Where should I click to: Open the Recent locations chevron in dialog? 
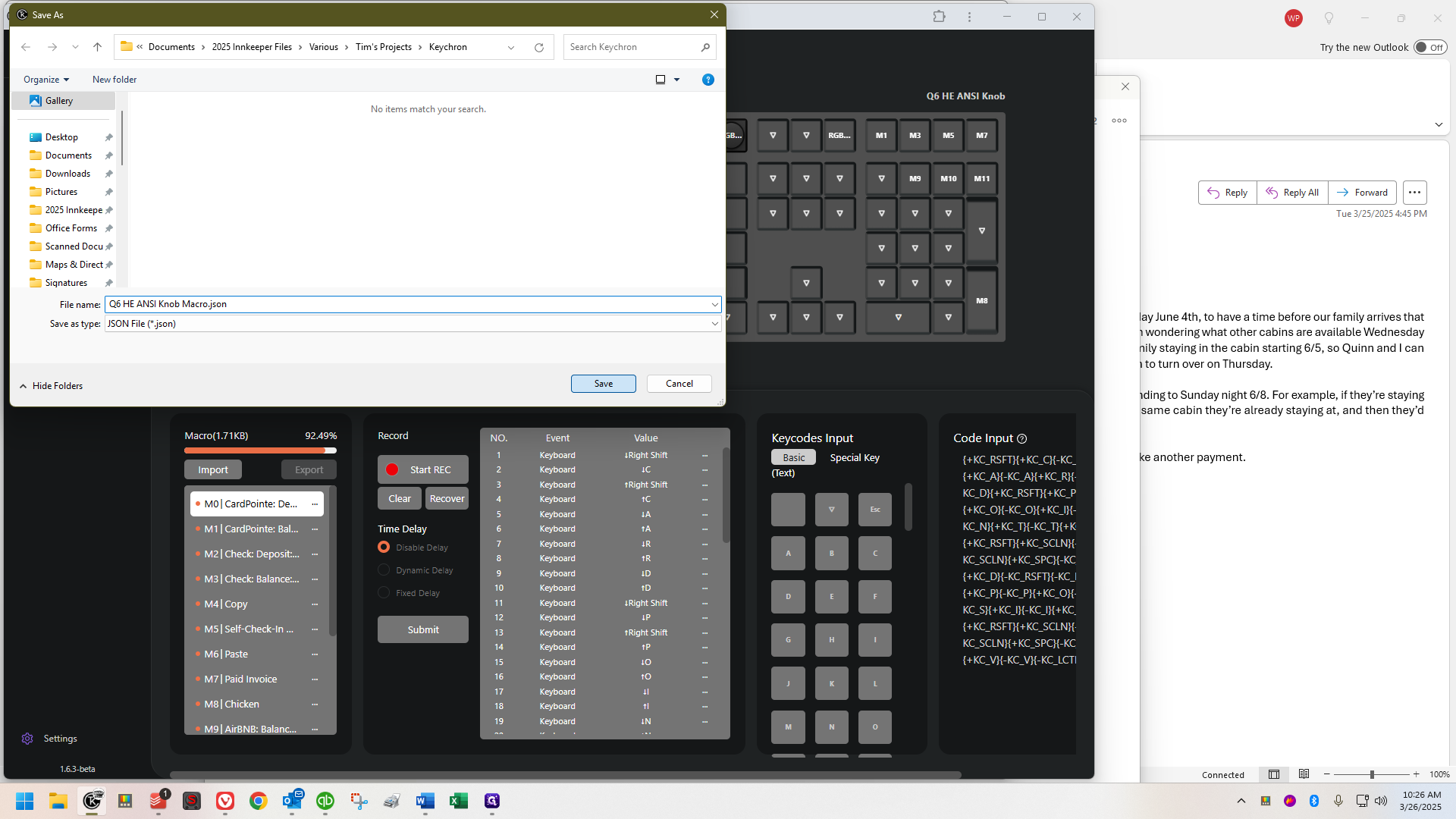(x=75, y=47)
